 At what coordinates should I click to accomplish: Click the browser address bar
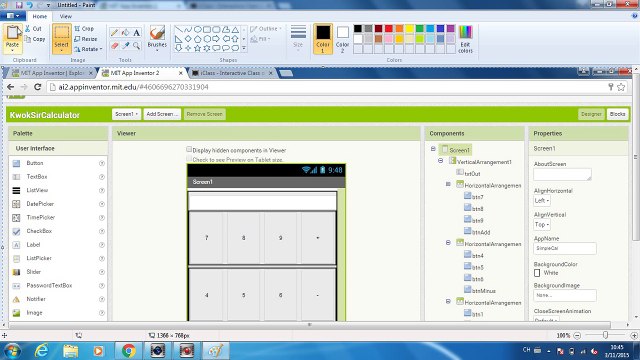327,87
